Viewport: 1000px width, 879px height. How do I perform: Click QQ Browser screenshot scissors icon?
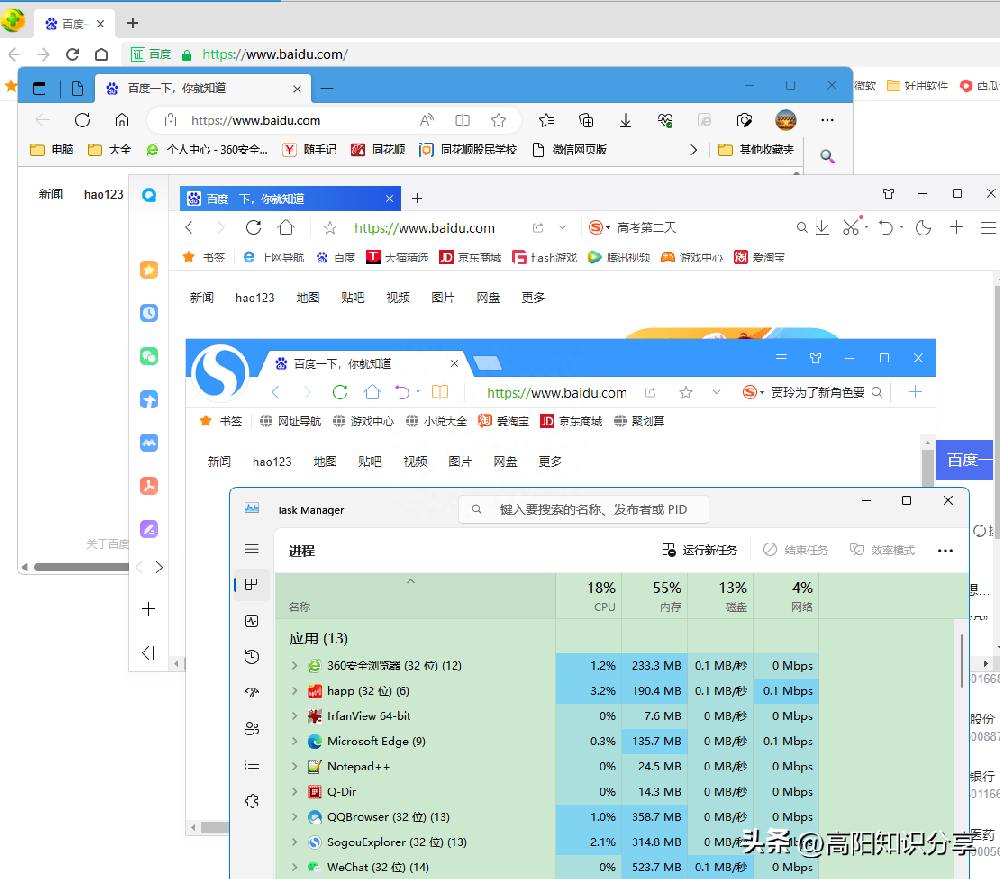[851, 227]
